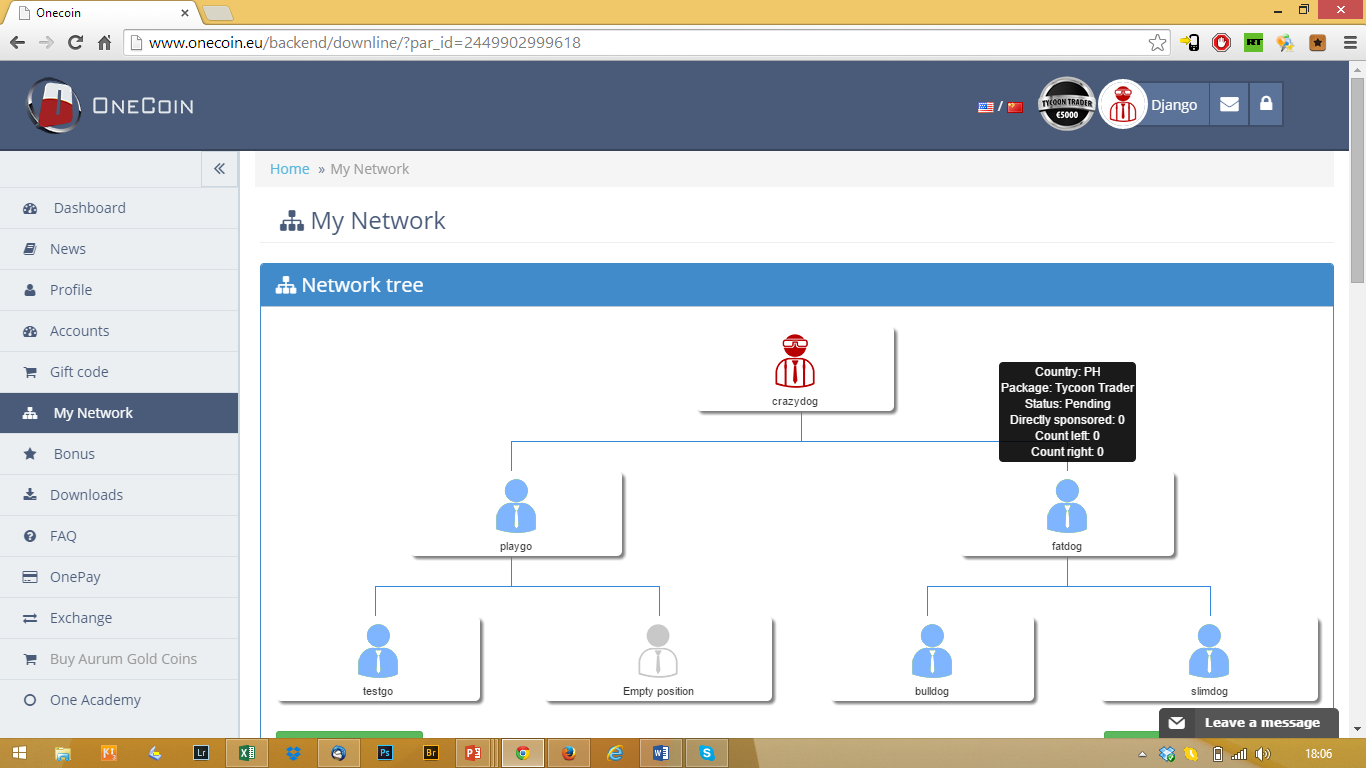Click the 18:06 clock in the taskbar
The image size is (1366, 768).
click(x=1319, y=754)
